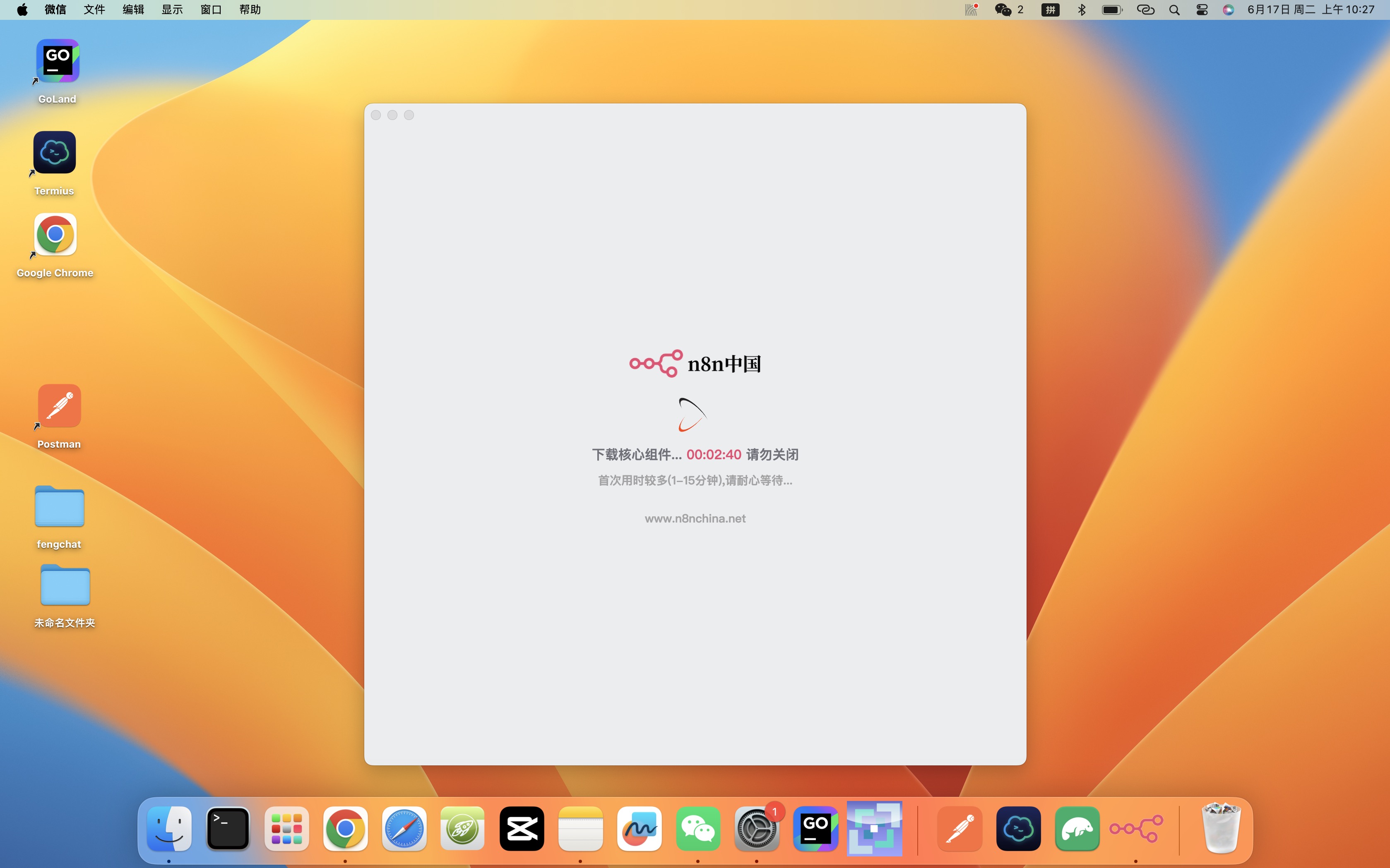1390x868 pixels.
Task: Click the striped icon with red dot in menu bar
Action: pyautogui.click(x=972, y=10)
